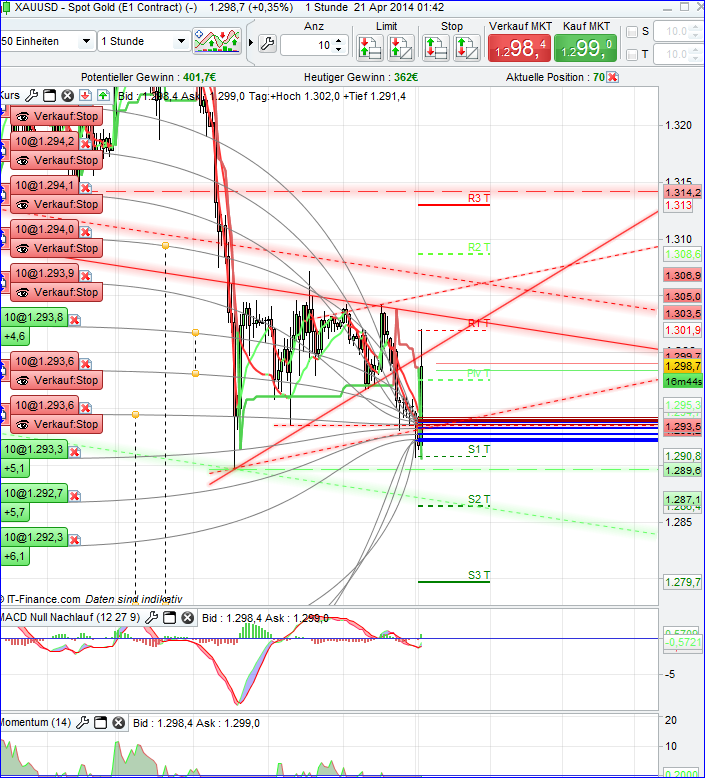
Task: Cancel the 10@1.293,9 order via its X
Action: [x=85, y=276]
